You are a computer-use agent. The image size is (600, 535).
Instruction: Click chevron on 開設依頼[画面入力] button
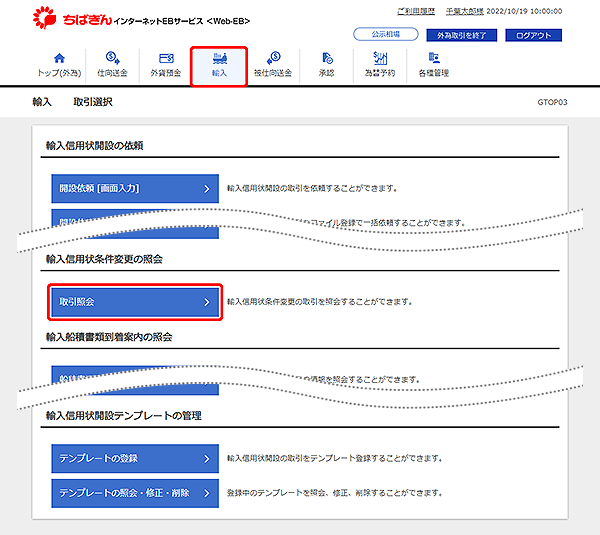pos(207,189)
